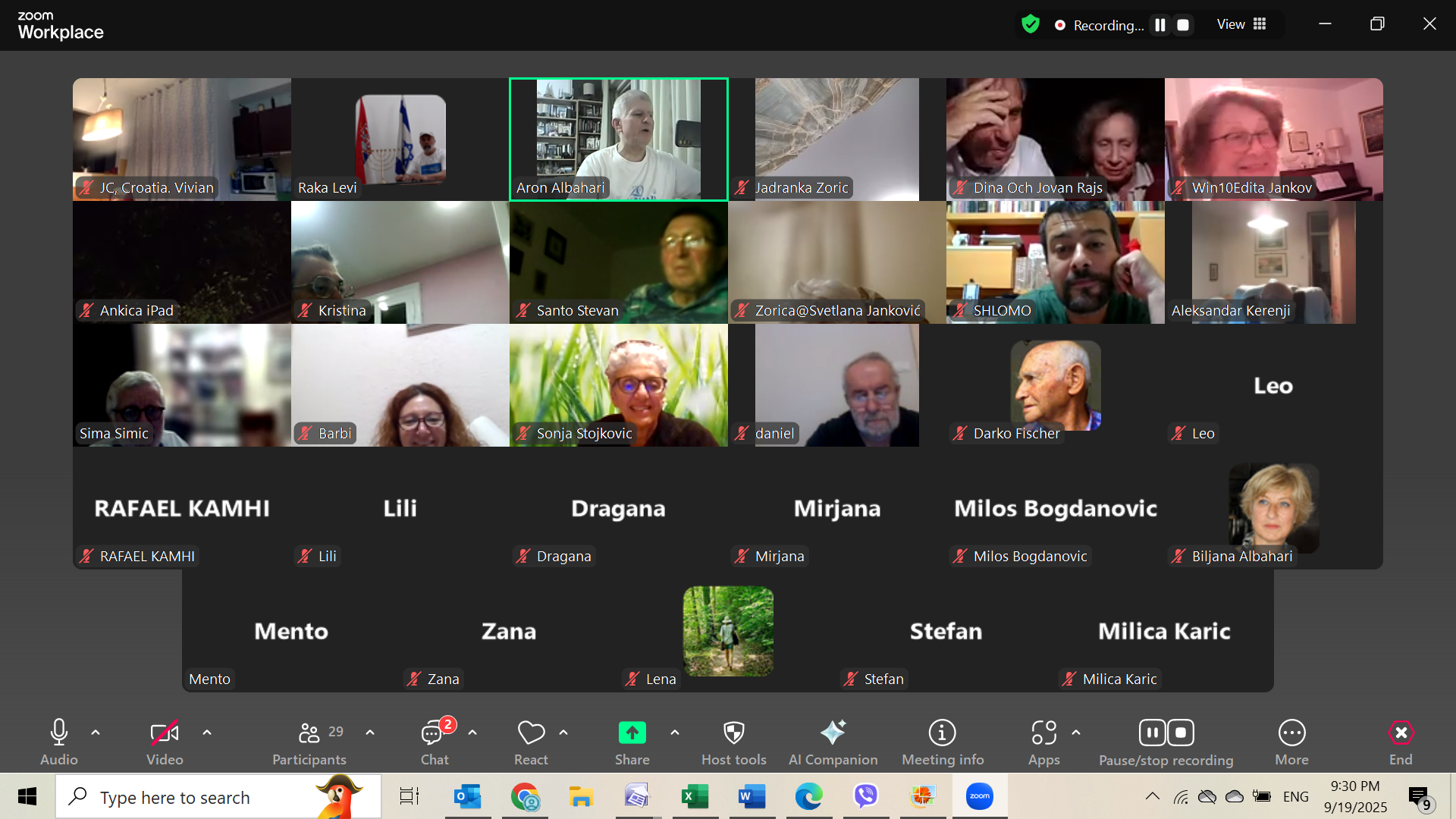Viewport: 1456px width, 819px height.
Task: Stop recording using top bar stop button
Action: pyautogui.click(x=1183, y=25)
